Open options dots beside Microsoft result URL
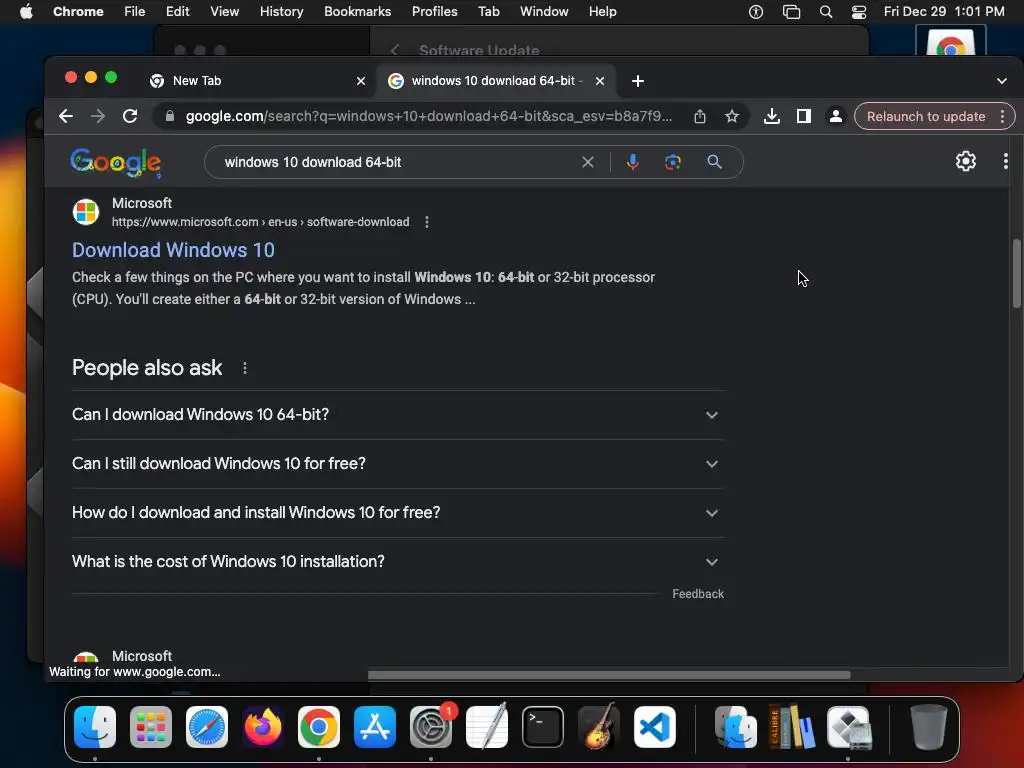Viewport: 1024px width, 768px height. point(427,222)
